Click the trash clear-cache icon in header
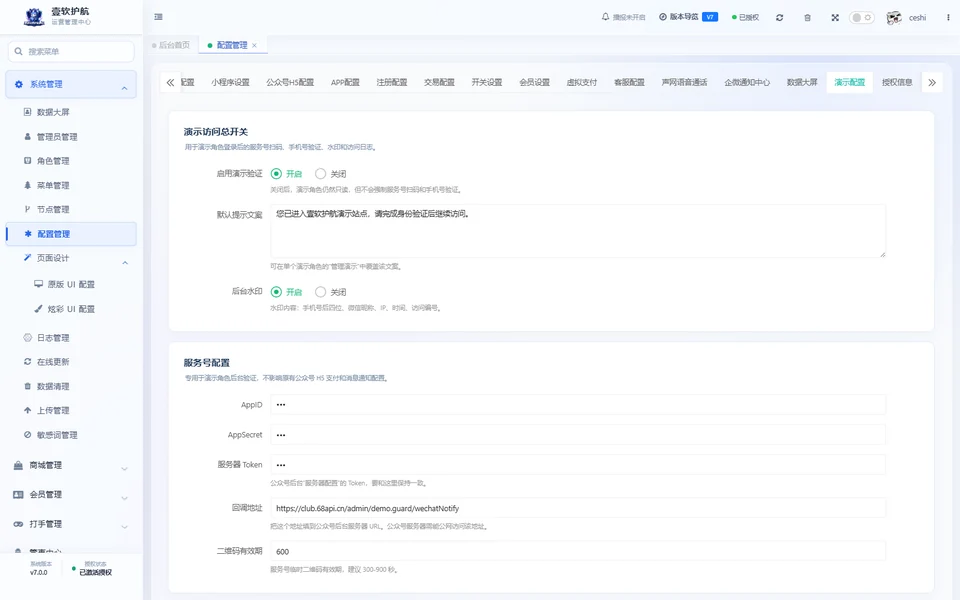 (808, 18)
